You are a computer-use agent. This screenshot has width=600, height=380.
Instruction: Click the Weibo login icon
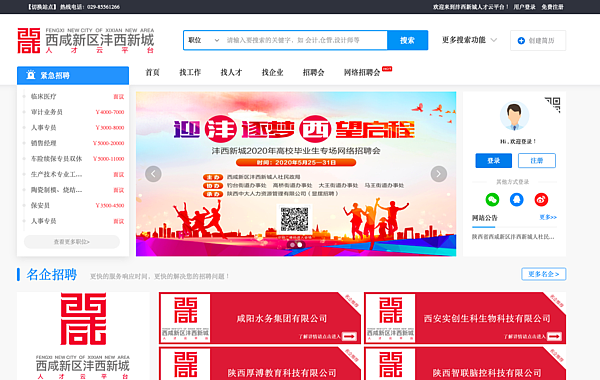[541, 199]
